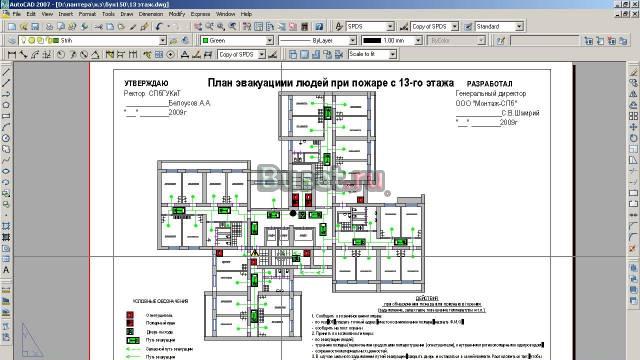Open the Modify menu

click(177, 14)
